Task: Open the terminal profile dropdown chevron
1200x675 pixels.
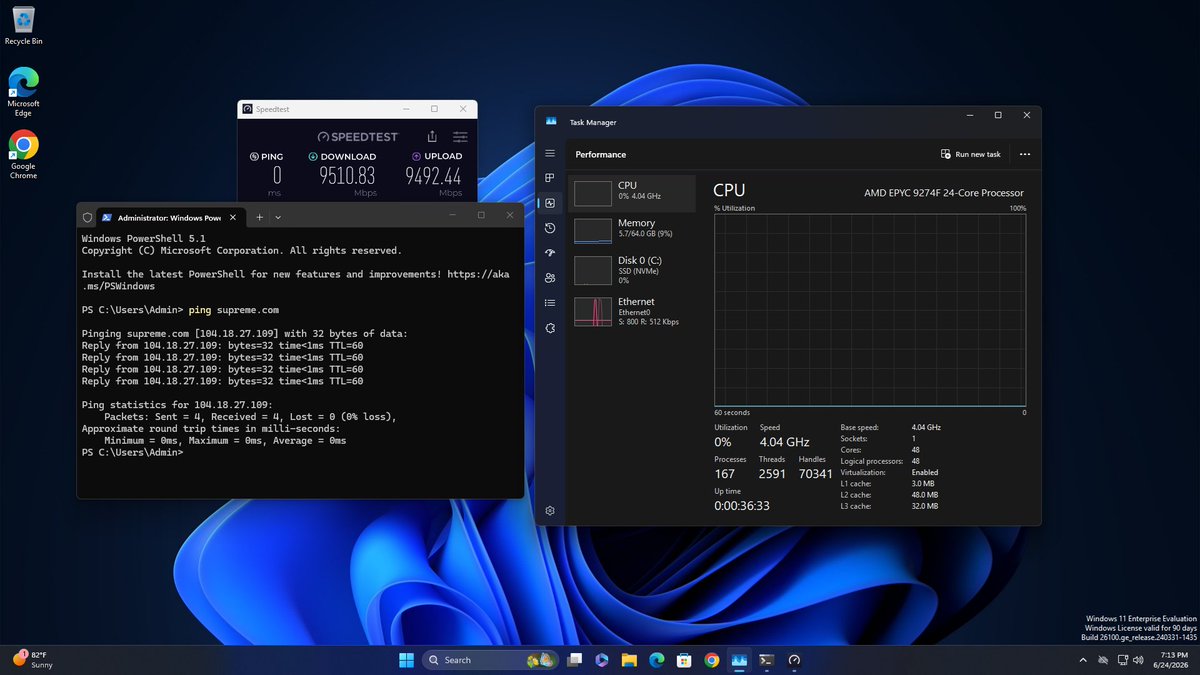Action: pos(278,217)
